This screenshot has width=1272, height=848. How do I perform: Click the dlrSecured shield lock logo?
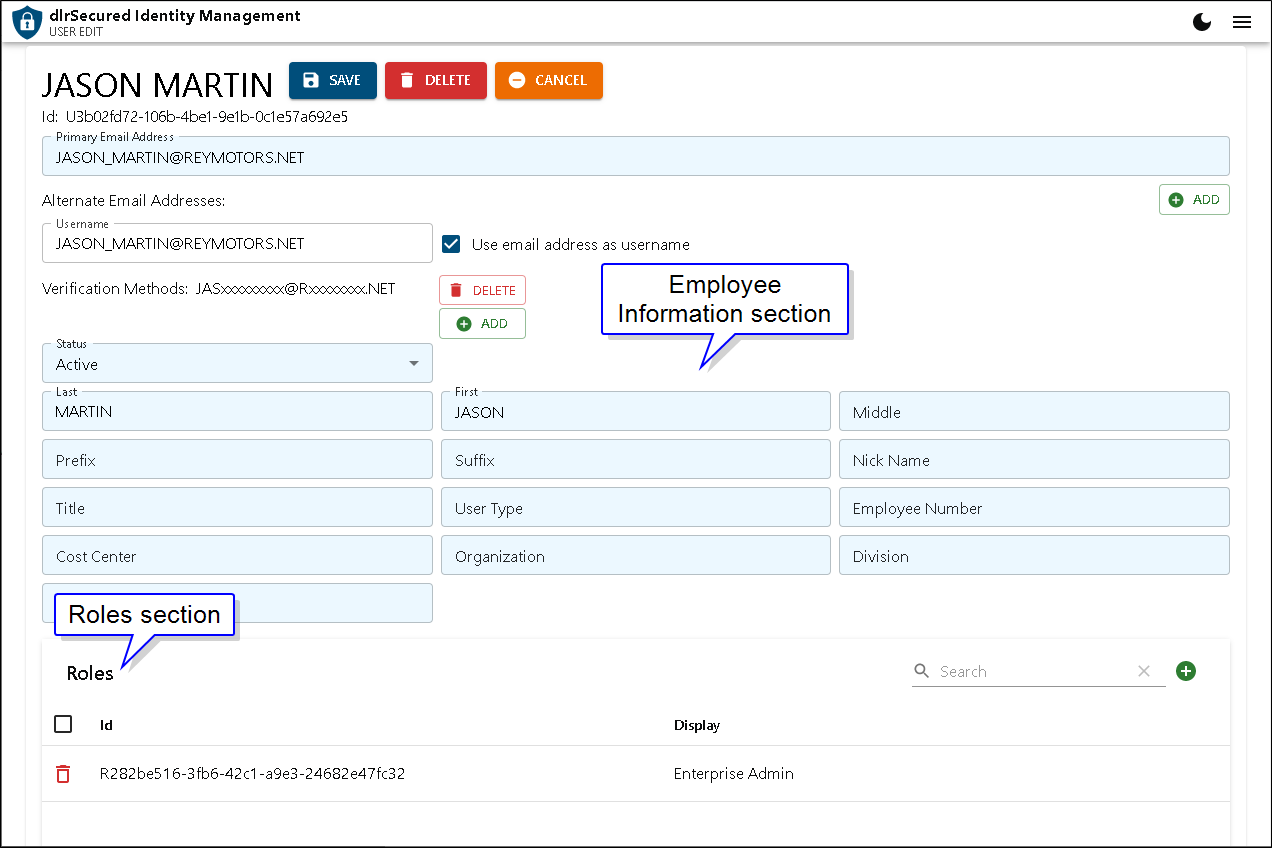pos(27,21)
